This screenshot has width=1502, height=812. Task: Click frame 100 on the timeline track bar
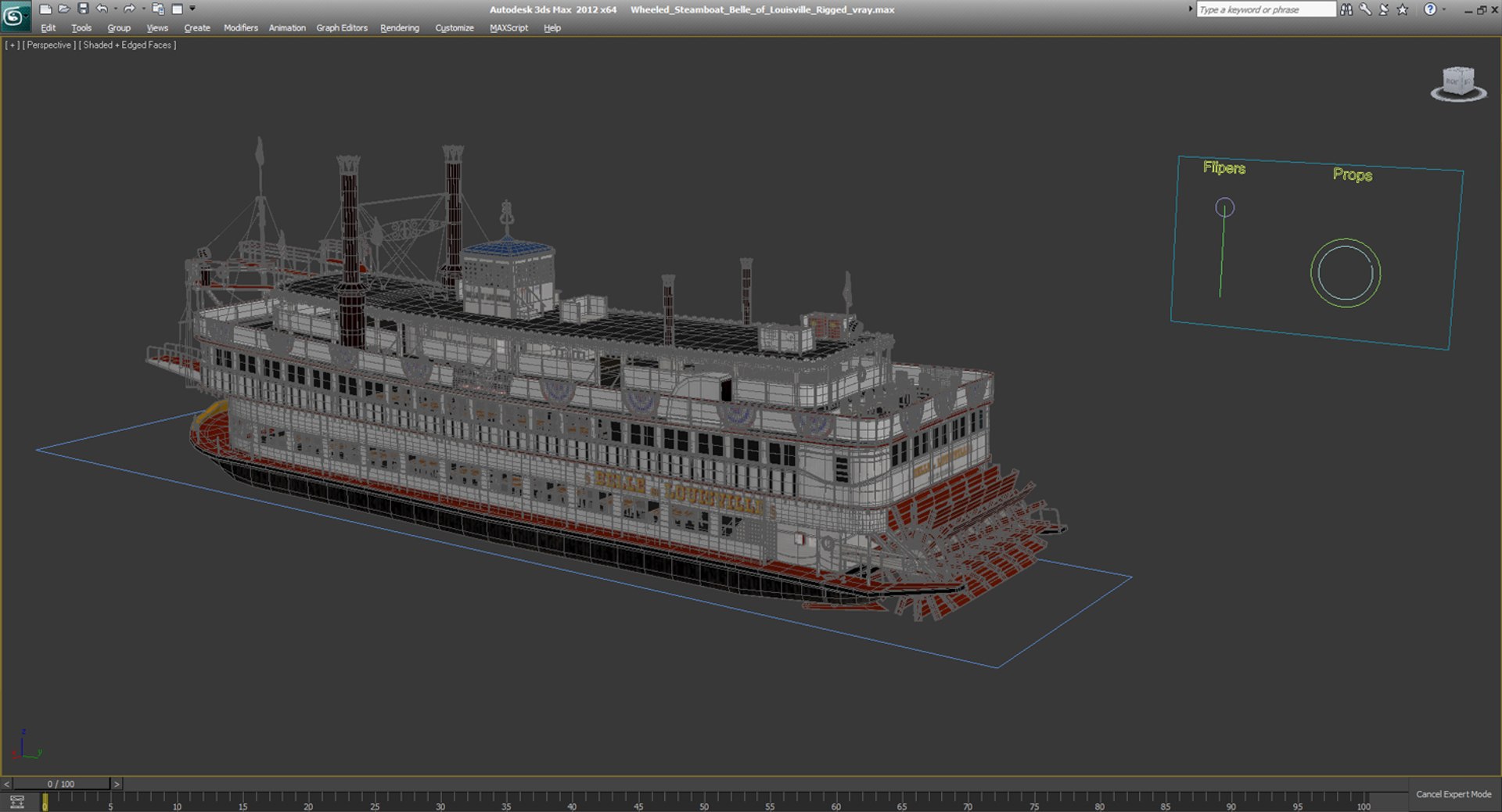(x=1364, y=801)
